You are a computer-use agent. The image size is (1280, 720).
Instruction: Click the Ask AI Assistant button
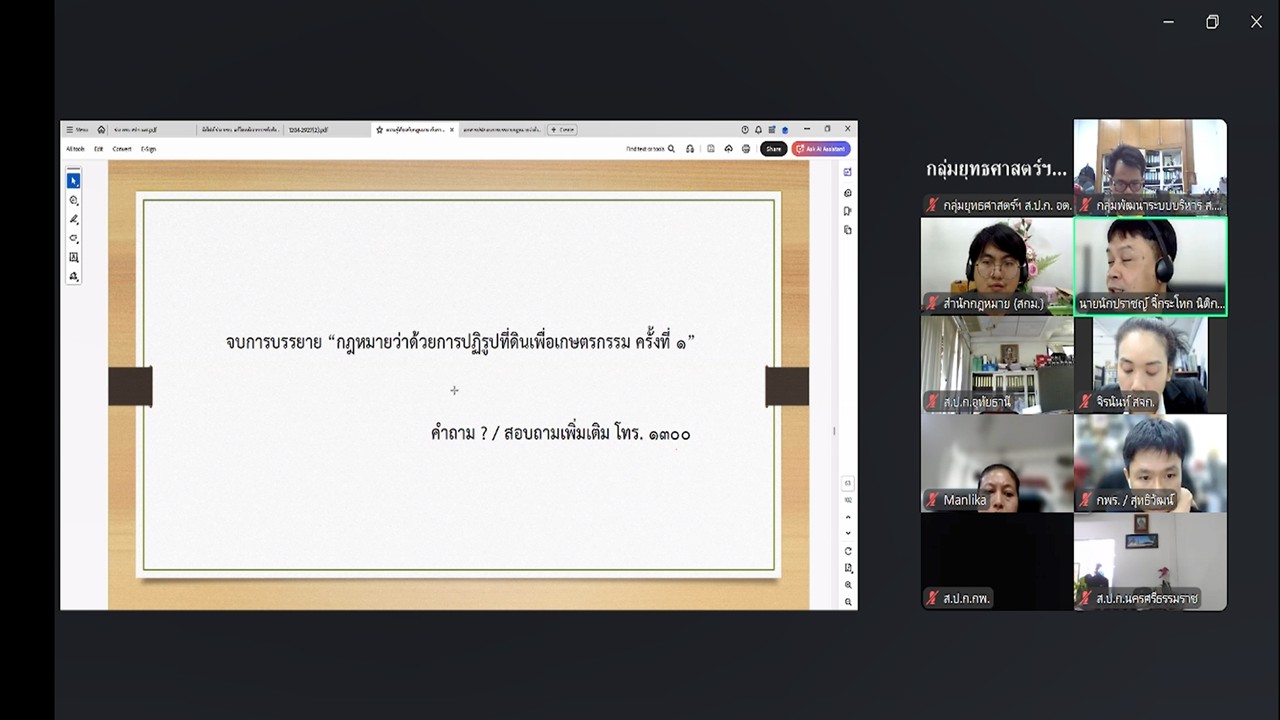pos(820,148)
